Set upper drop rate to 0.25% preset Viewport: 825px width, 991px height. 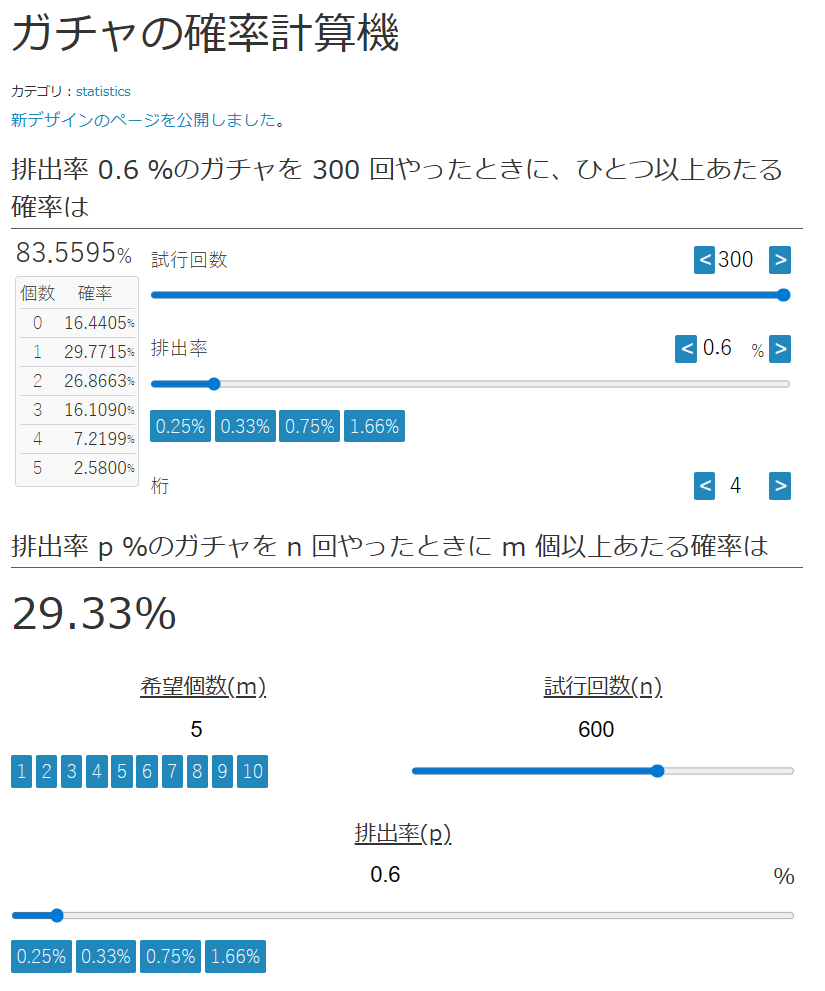click(180, 427)
